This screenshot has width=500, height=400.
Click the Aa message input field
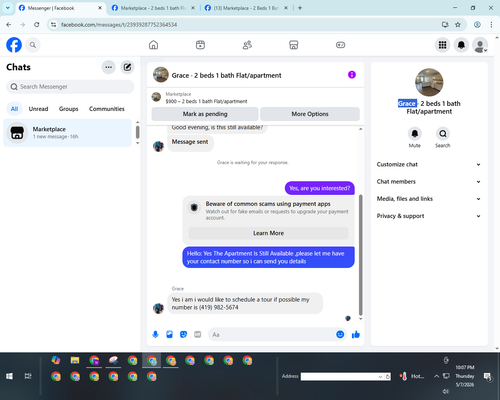click(272, 334)
